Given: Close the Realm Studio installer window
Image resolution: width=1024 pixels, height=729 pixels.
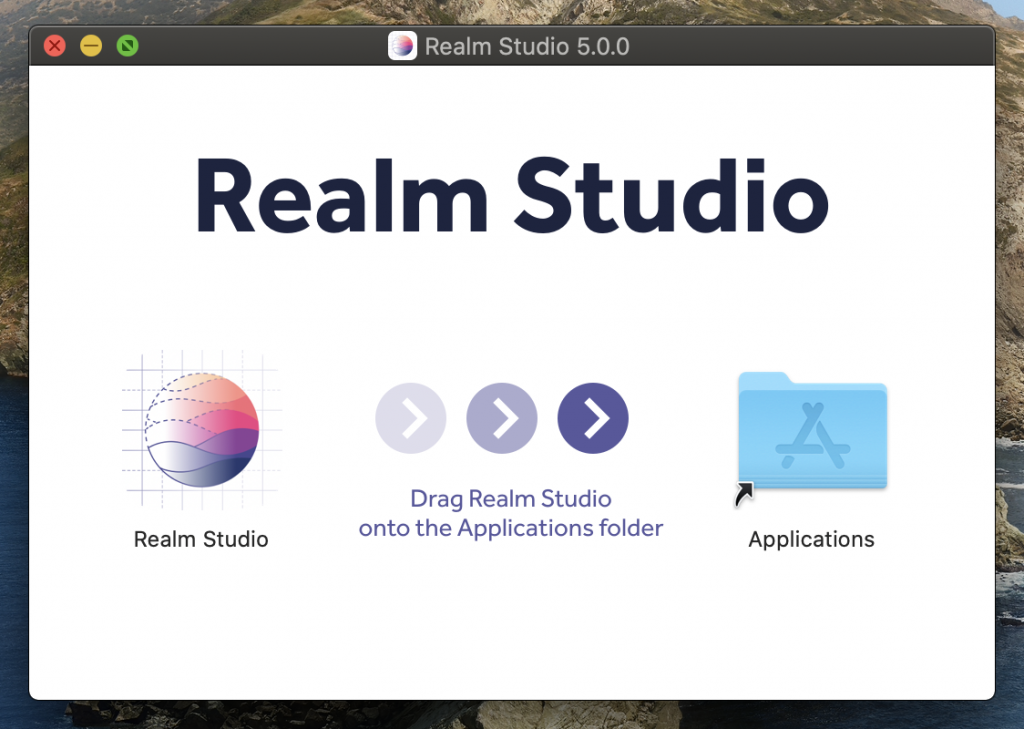Looking at the screenshot, I should 55,46.
